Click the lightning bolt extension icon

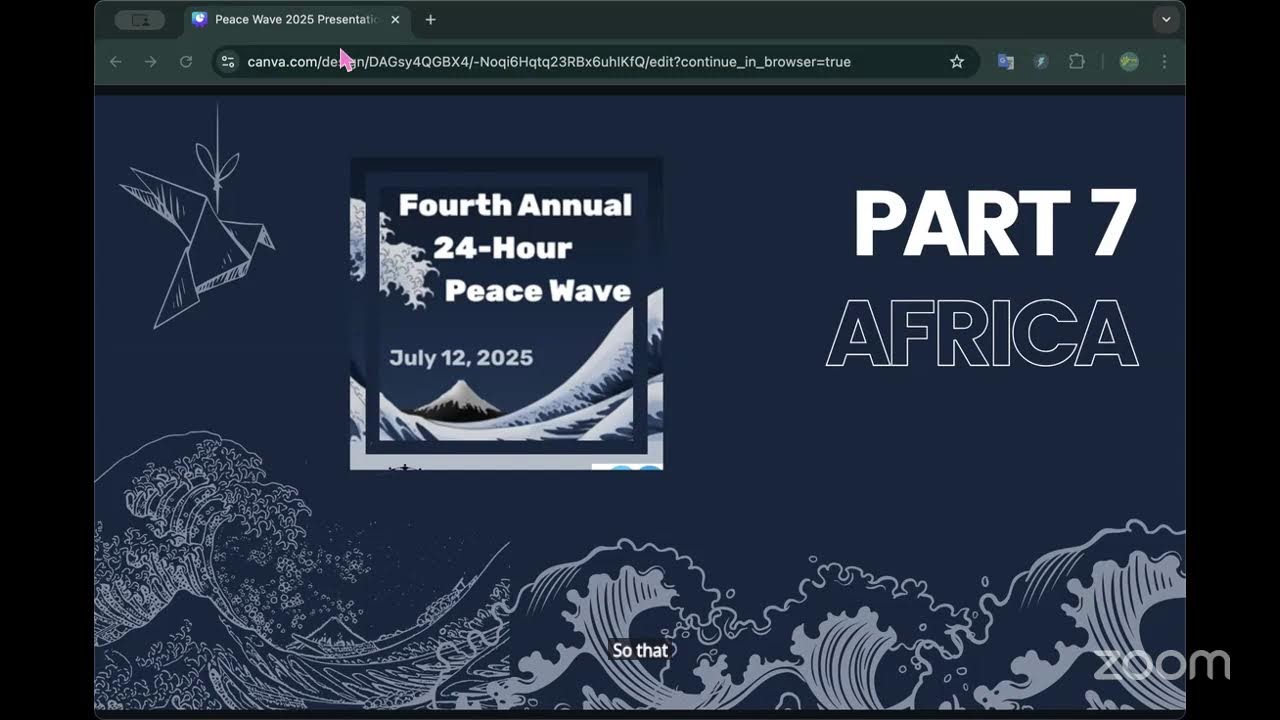[1041, 62]
